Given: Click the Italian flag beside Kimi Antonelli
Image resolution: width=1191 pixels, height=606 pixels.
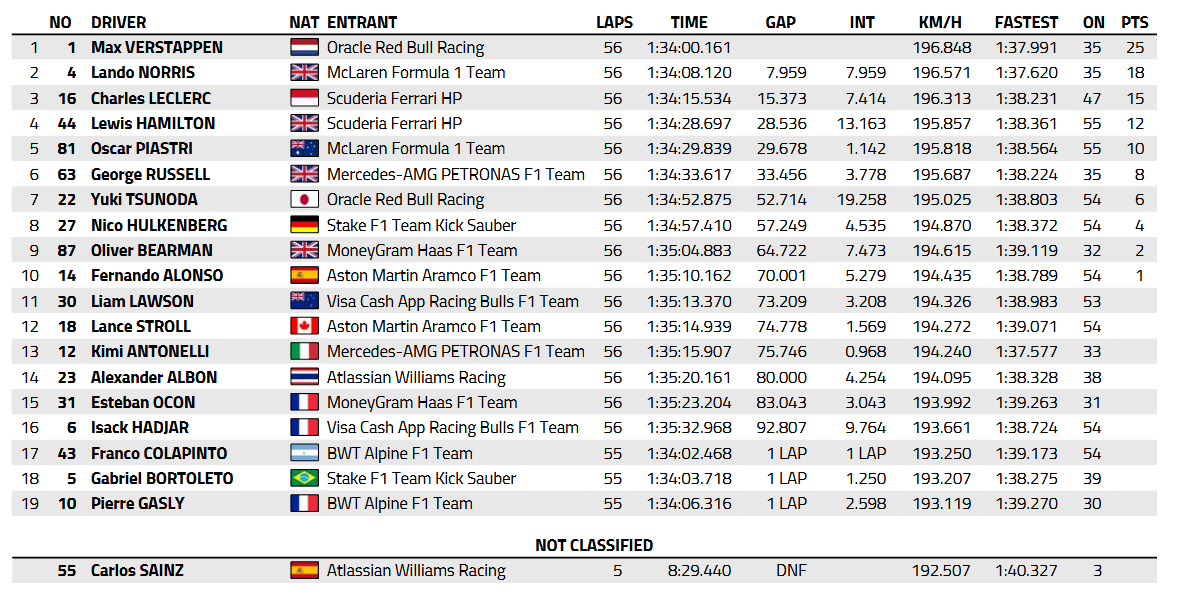Looking at the screenshot, I should (304, 351).
